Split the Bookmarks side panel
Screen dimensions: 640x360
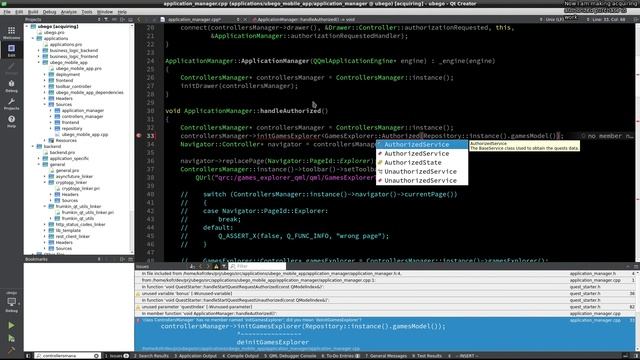[x=122, y=259]
